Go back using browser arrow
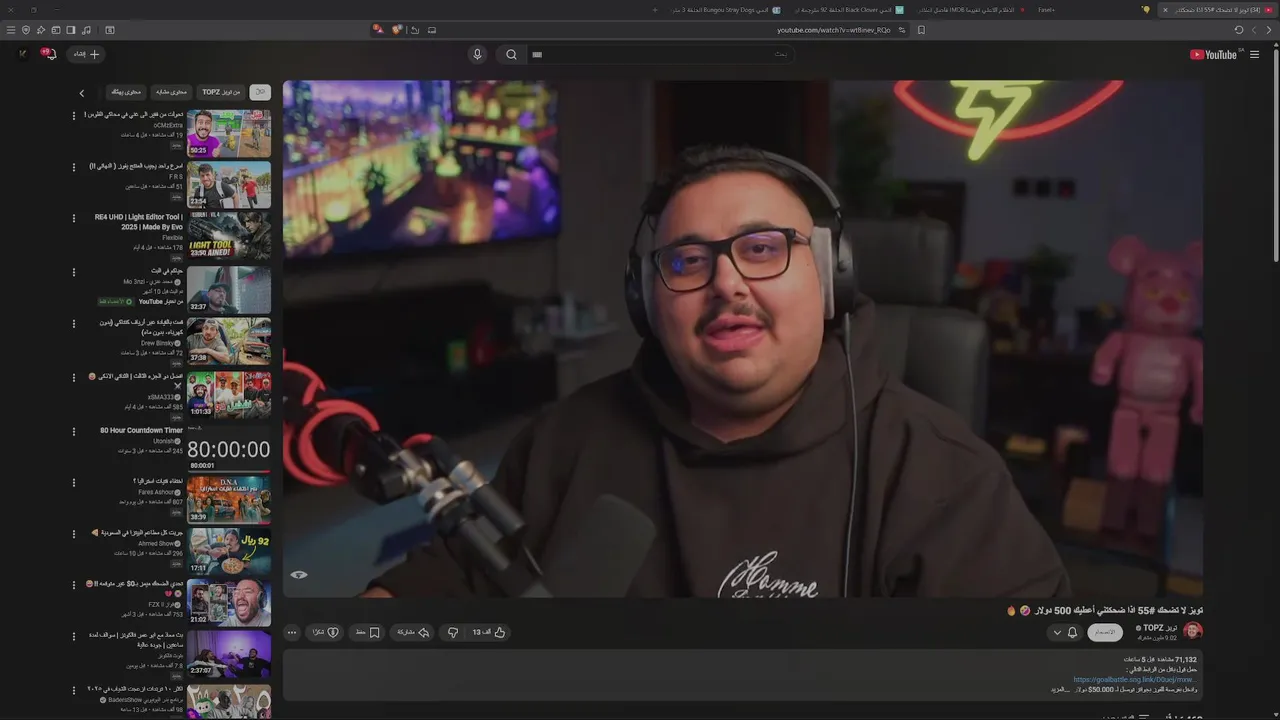Viewport: 1280px width, 720px height. tap(1271, 30)
